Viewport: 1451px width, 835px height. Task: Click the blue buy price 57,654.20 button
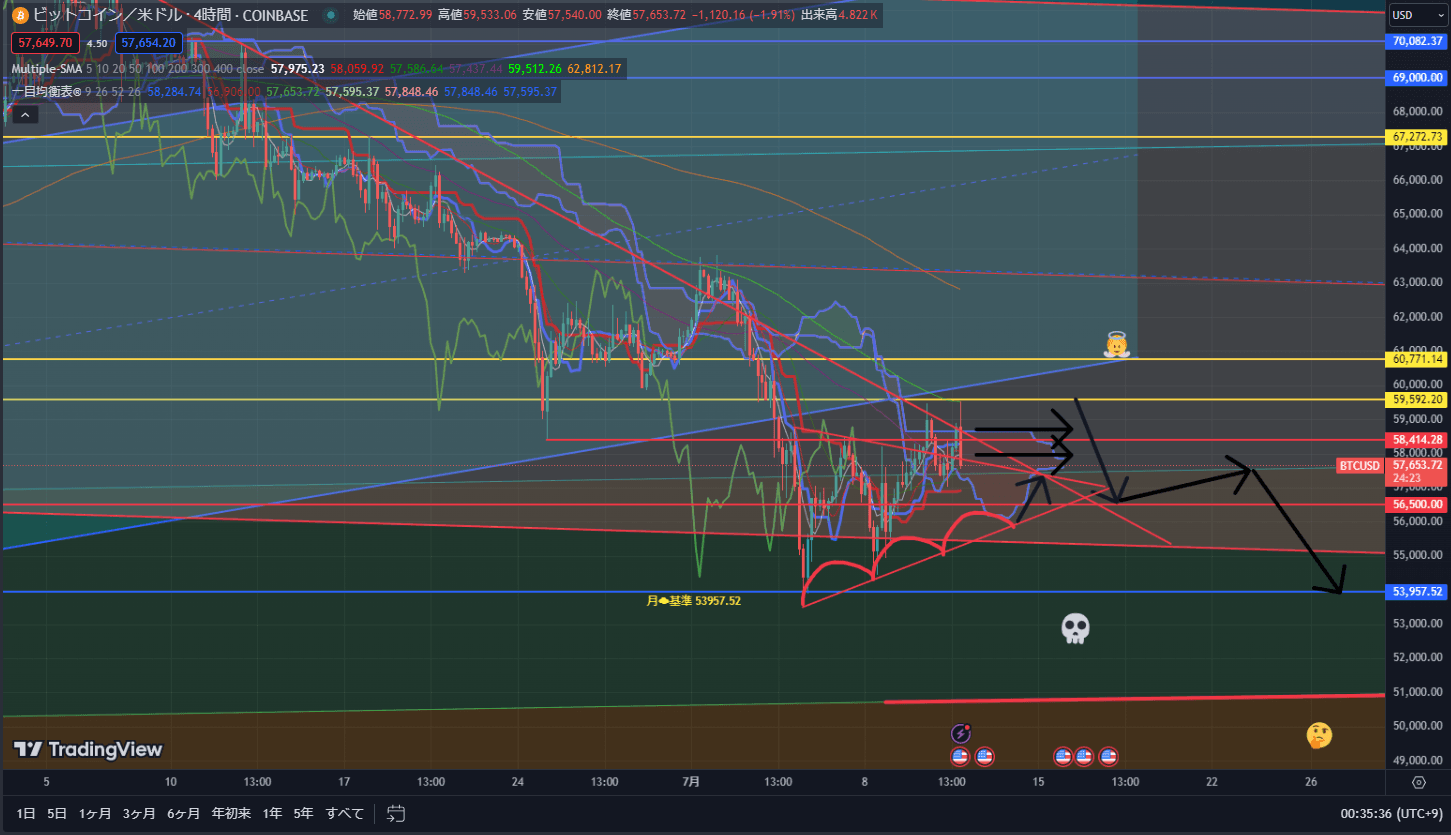click(149, 43)
